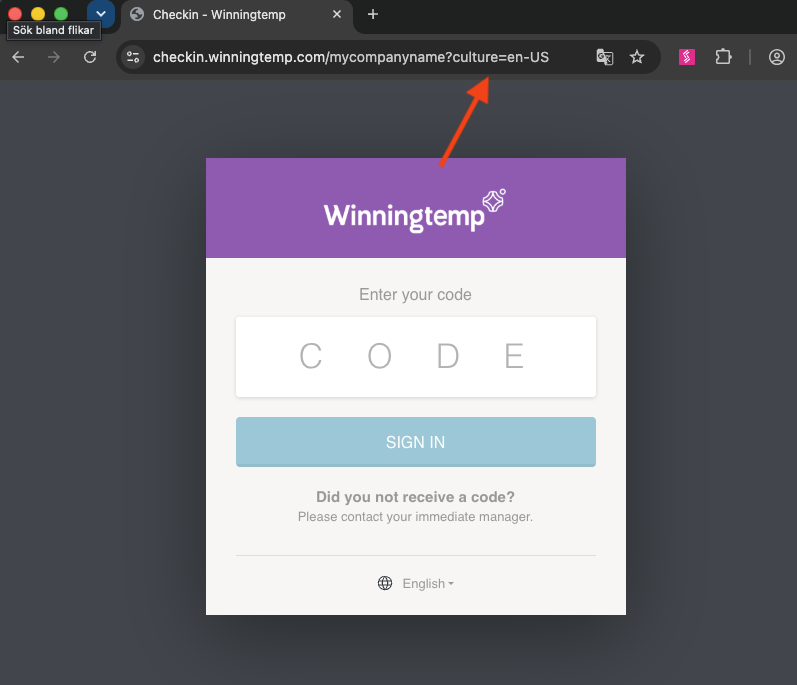This screenshot has height=685, width=797.
Task: Click the SIGN IN button
Action: (x=416, y=442)
